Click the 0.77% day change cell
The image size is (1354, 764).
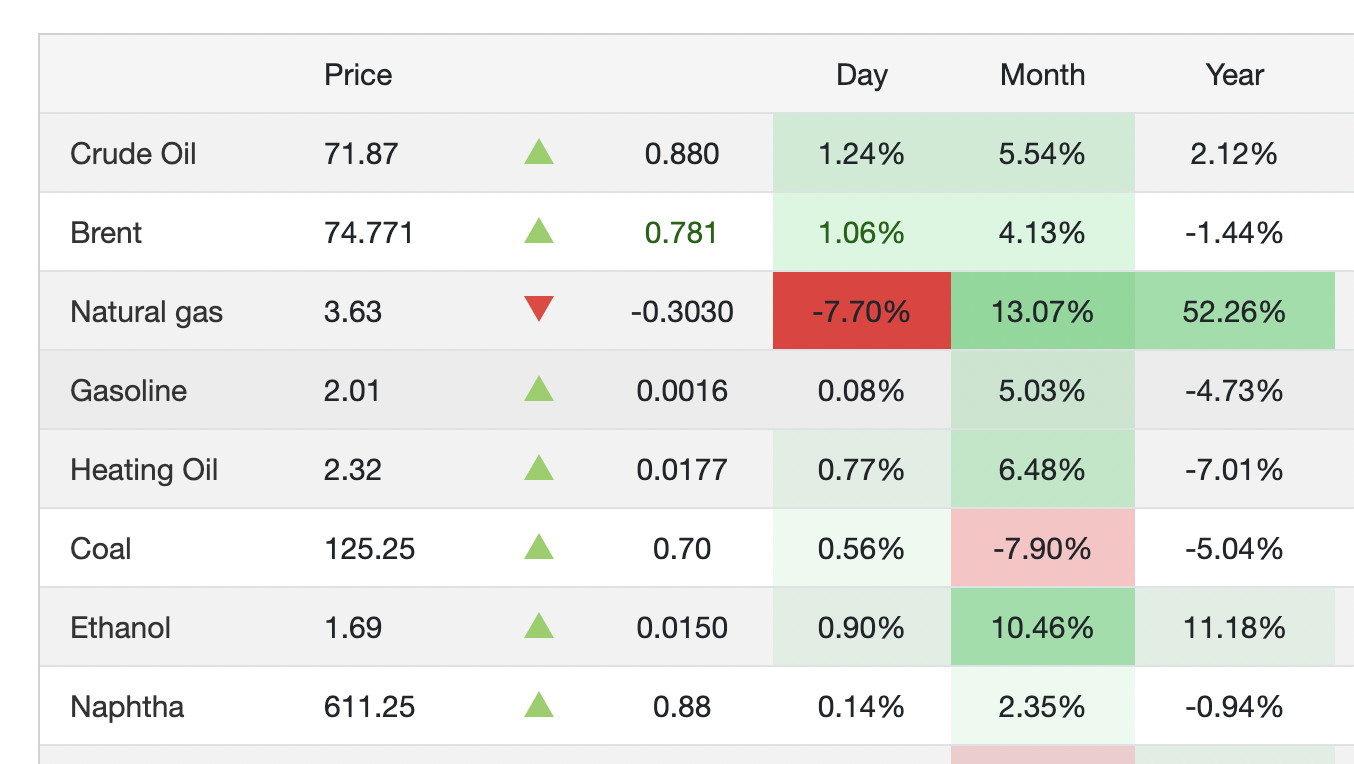click(862, 469)
